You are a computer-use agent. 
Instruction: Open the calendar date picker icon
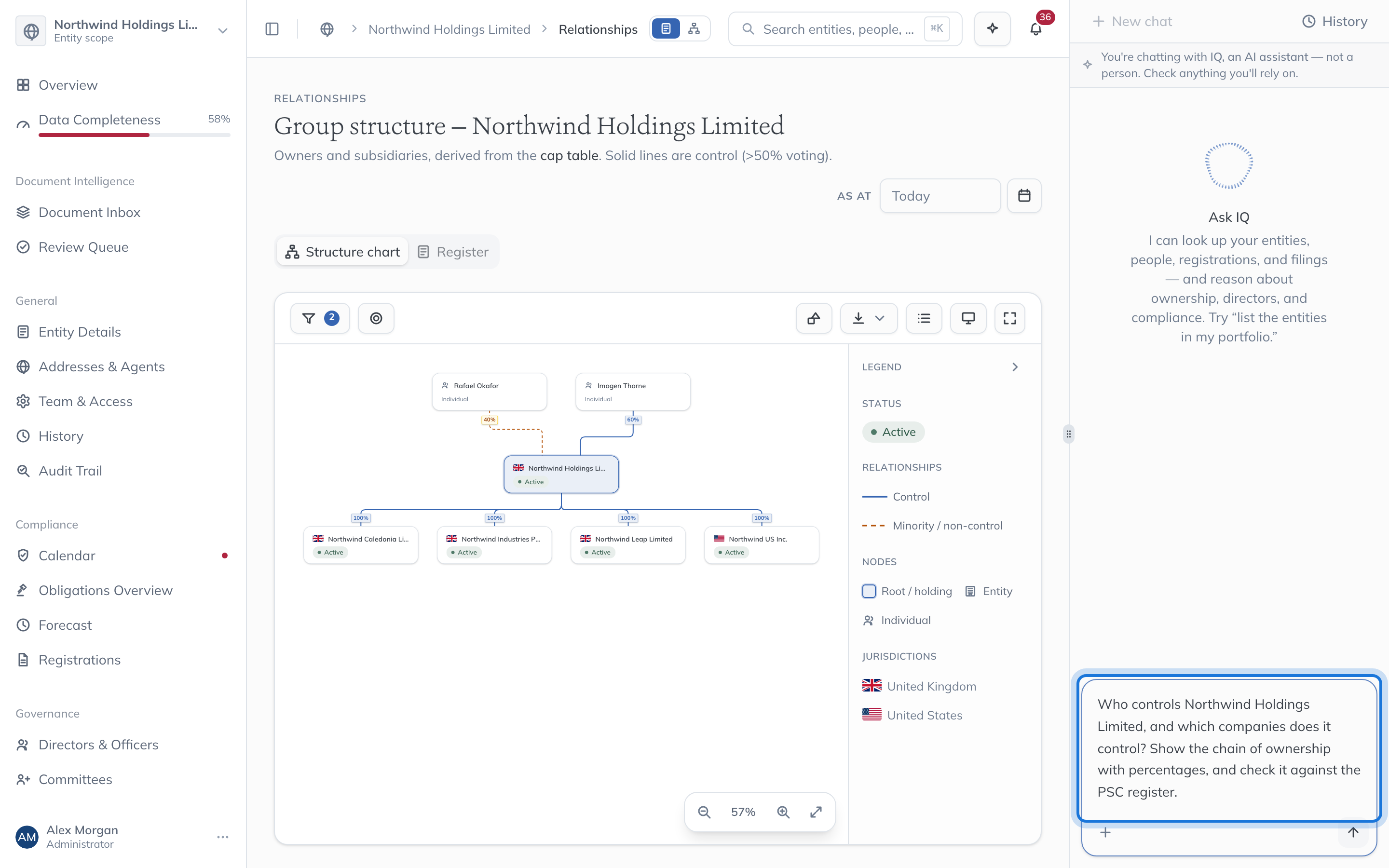(1024, 196)
